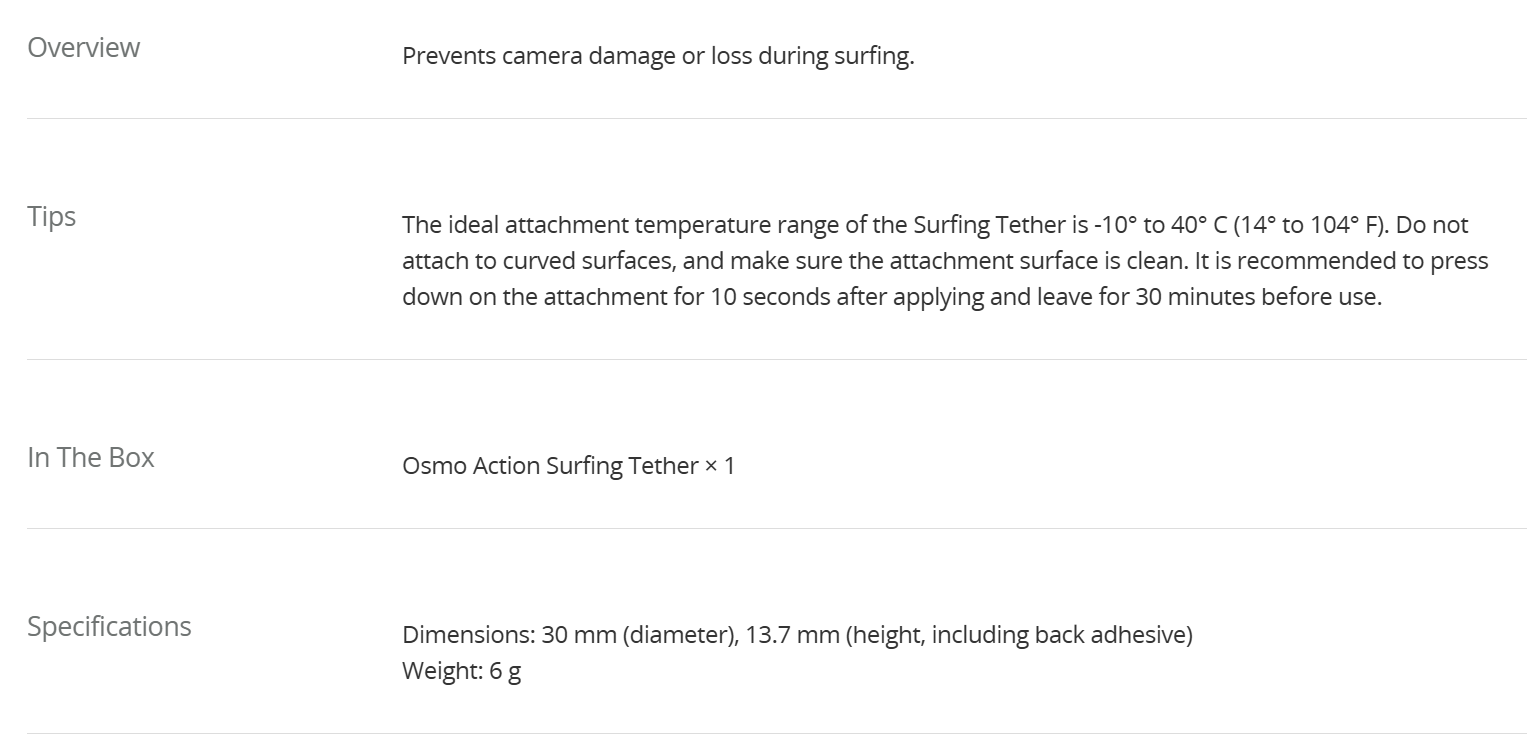Viewport: 1539px width, 753px height.
Task: Select the Specifications section heading
Action: coord(109,627)
